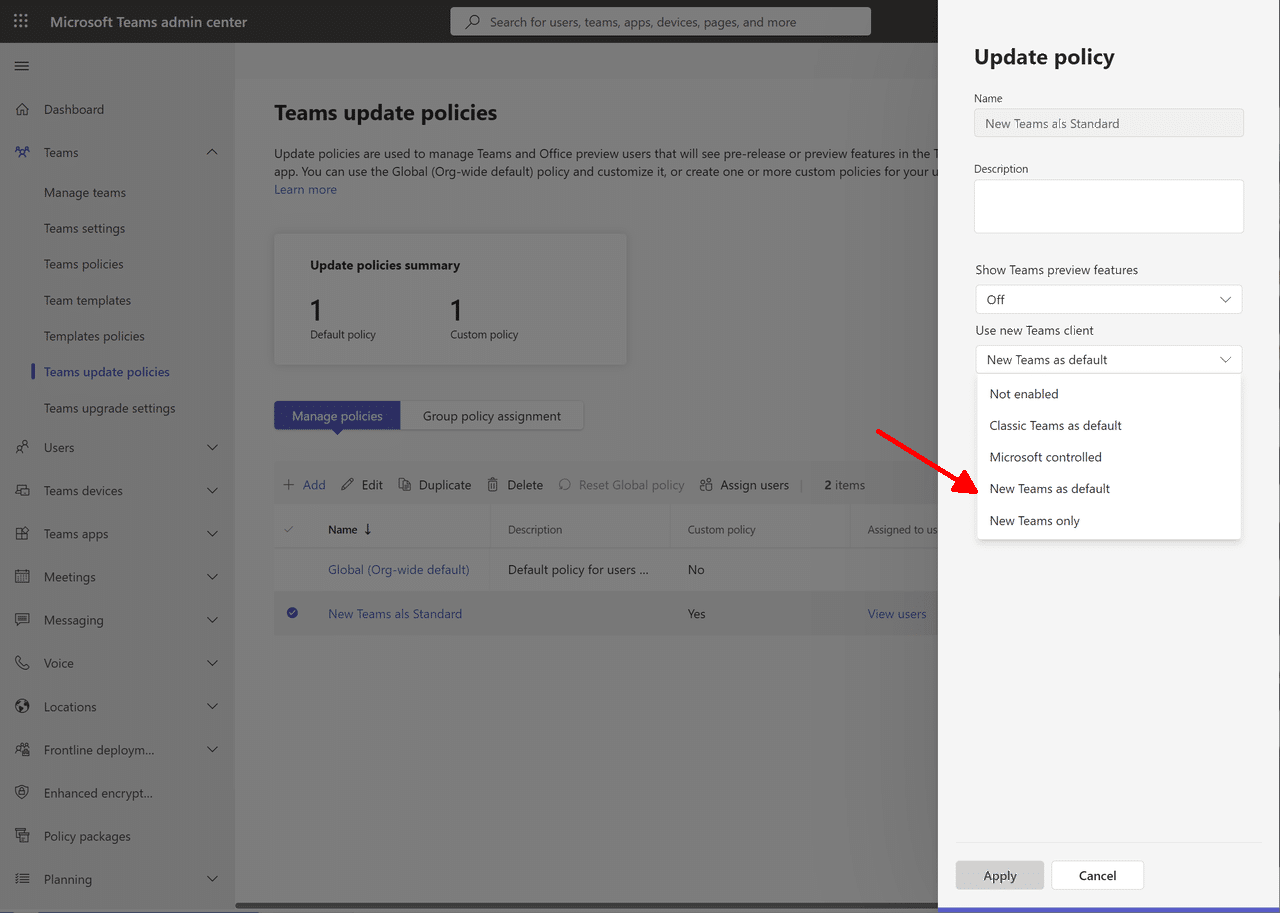
Task: Open the Show Teams preview features dropdown
Action: tap(1108, 299)
